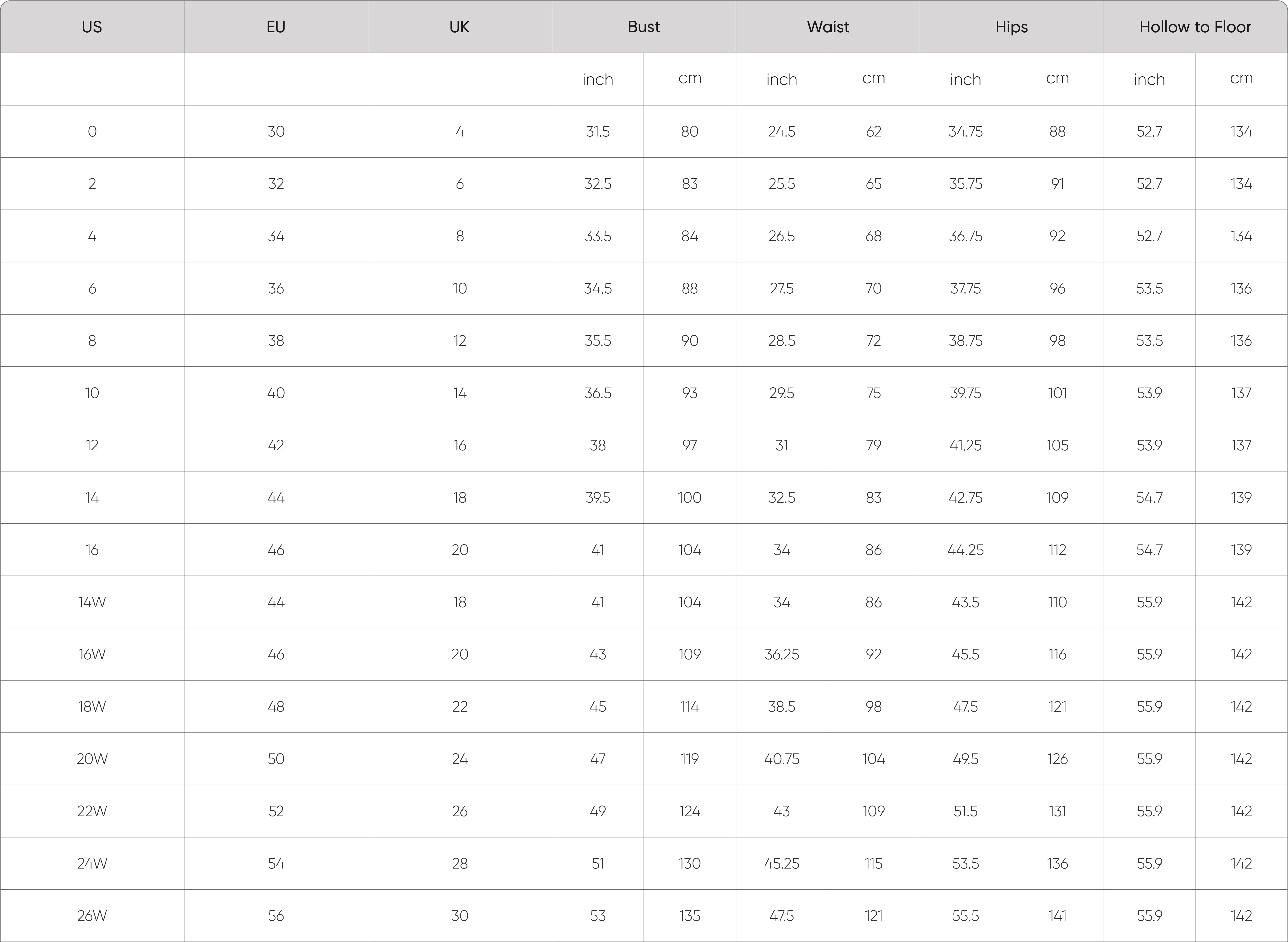
Task: Select the Hips header cell
Action: click(x=1012, y=27)
